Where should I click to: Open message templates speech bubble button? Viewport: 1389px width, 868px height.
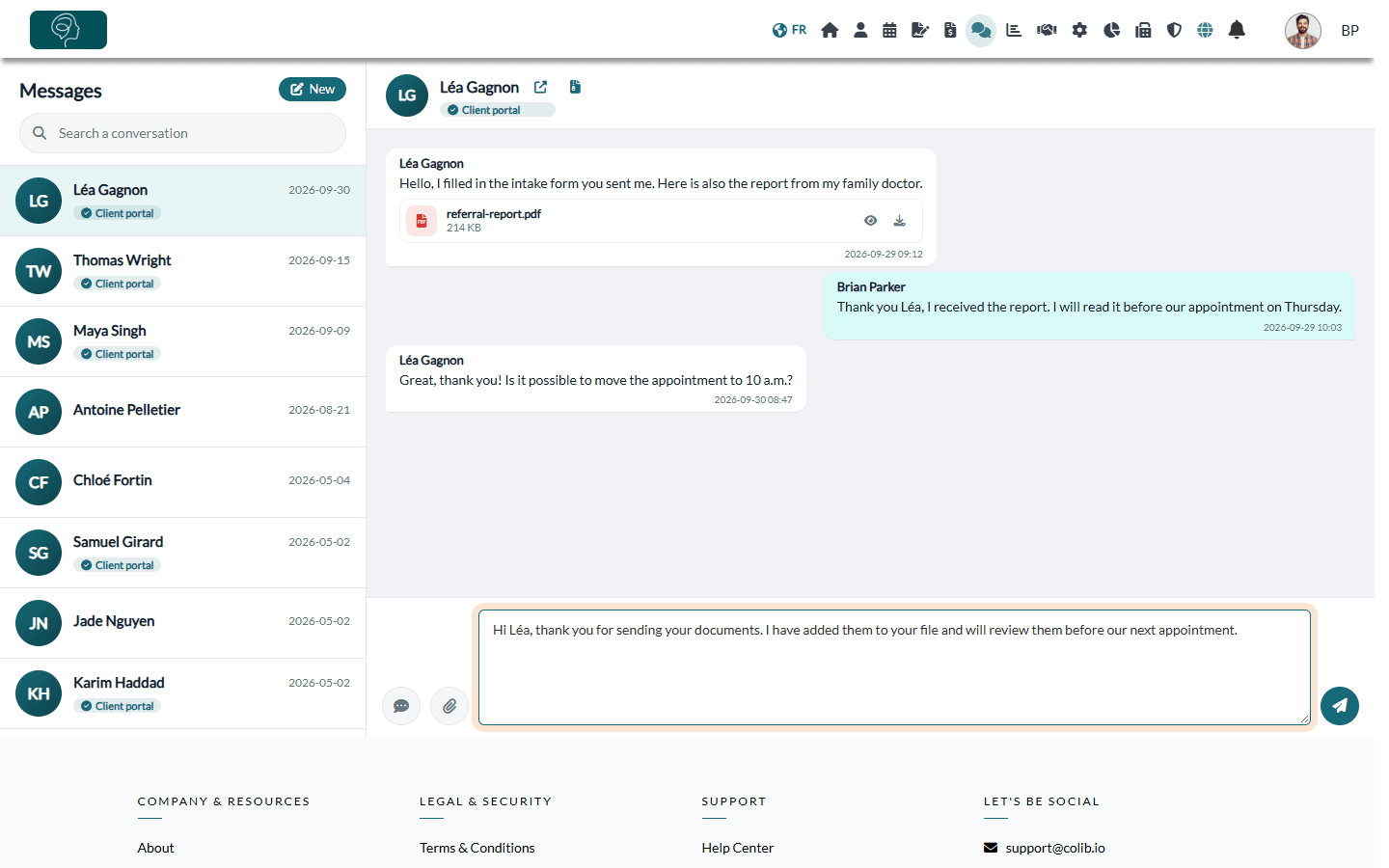coord(401,706)
